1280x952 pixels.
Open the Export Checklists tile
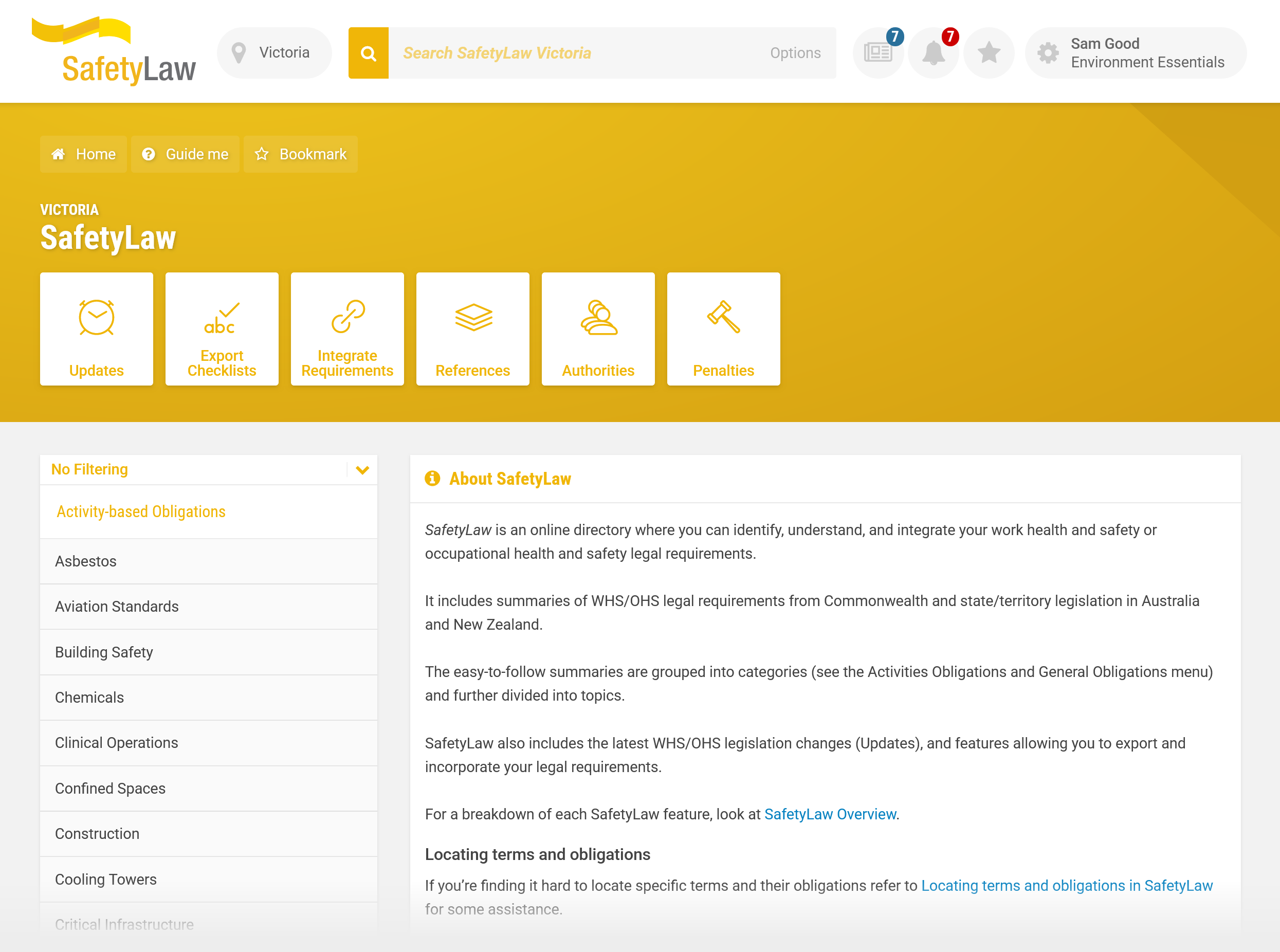(x=222, y=329)
